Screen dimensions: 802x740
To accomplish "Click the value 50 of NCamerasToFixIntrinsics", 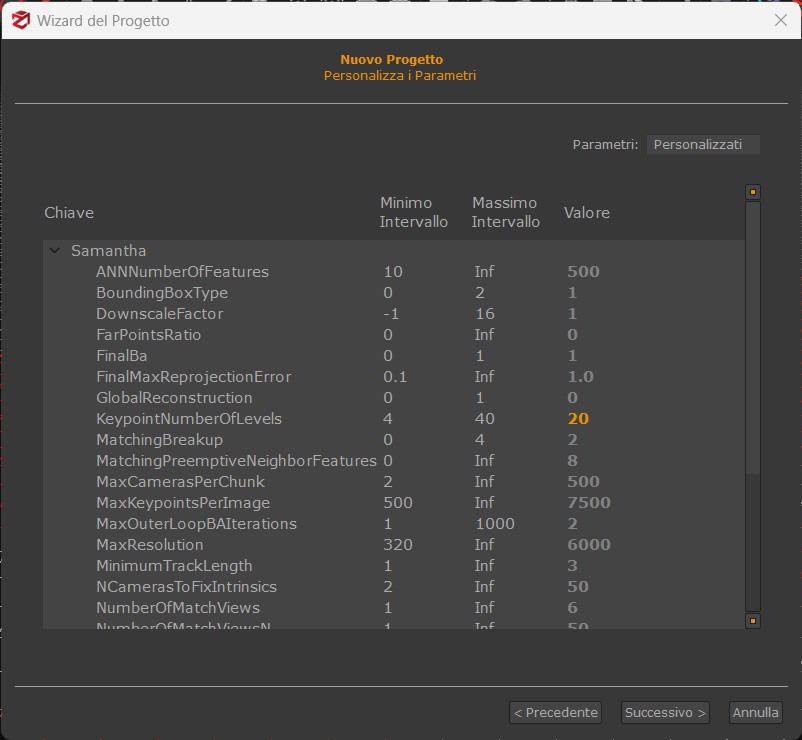I will 578,587.
